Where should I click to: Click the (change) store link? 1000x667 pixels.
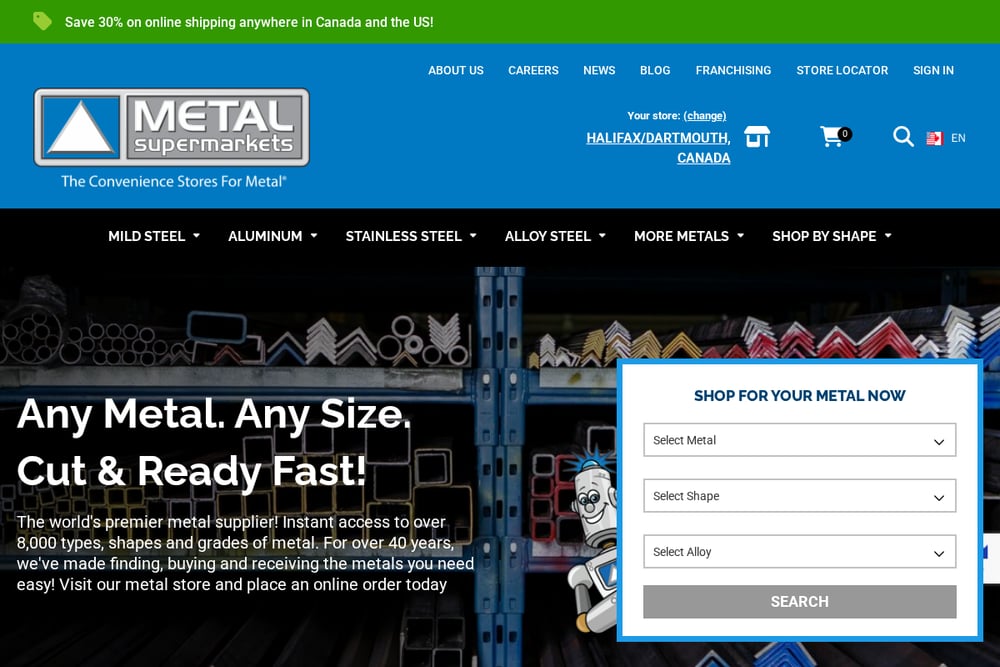[705, 115]
